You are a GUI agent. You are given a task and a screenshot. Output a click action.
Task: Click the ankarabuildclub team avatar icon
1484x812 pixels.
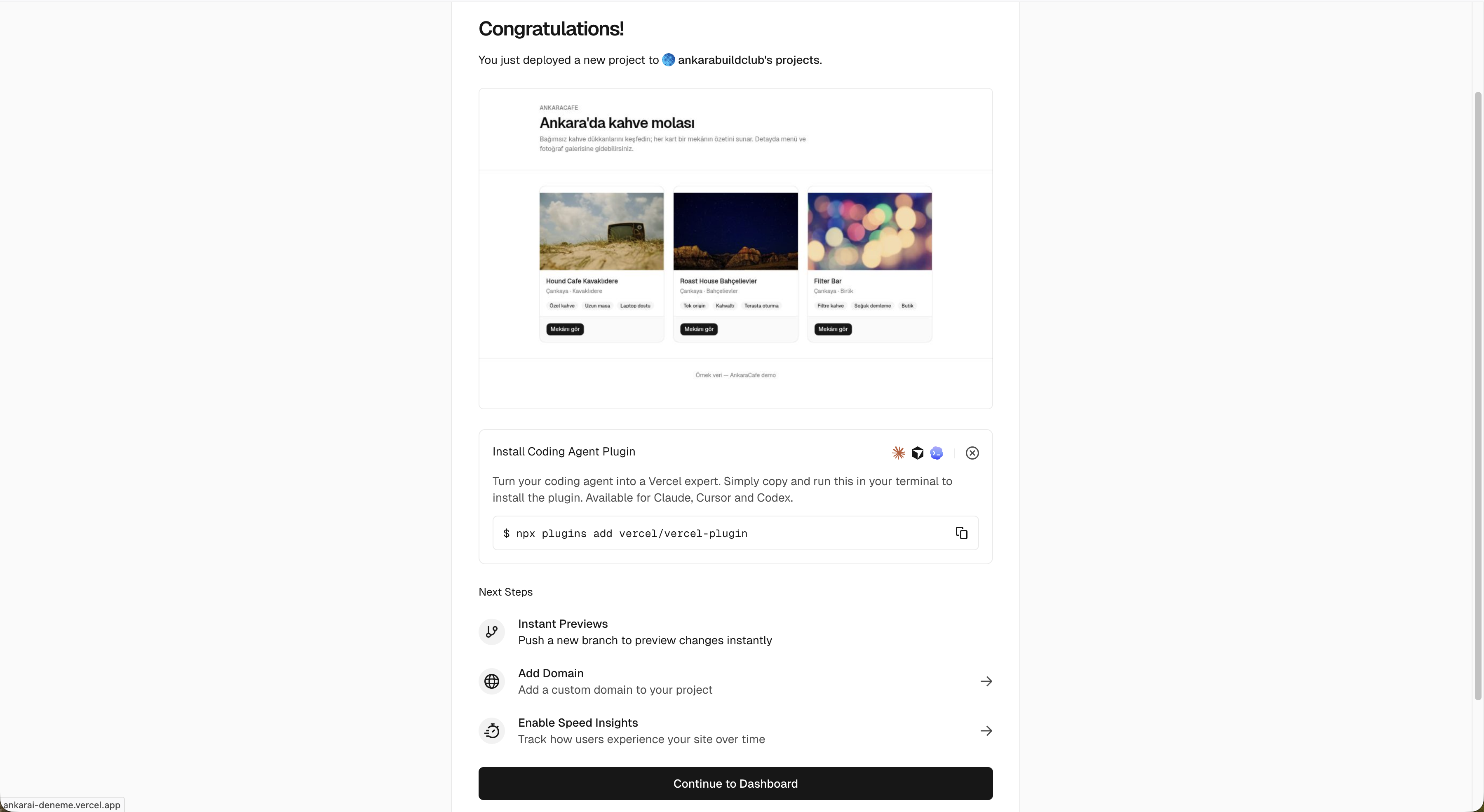(x=669, y=59)
